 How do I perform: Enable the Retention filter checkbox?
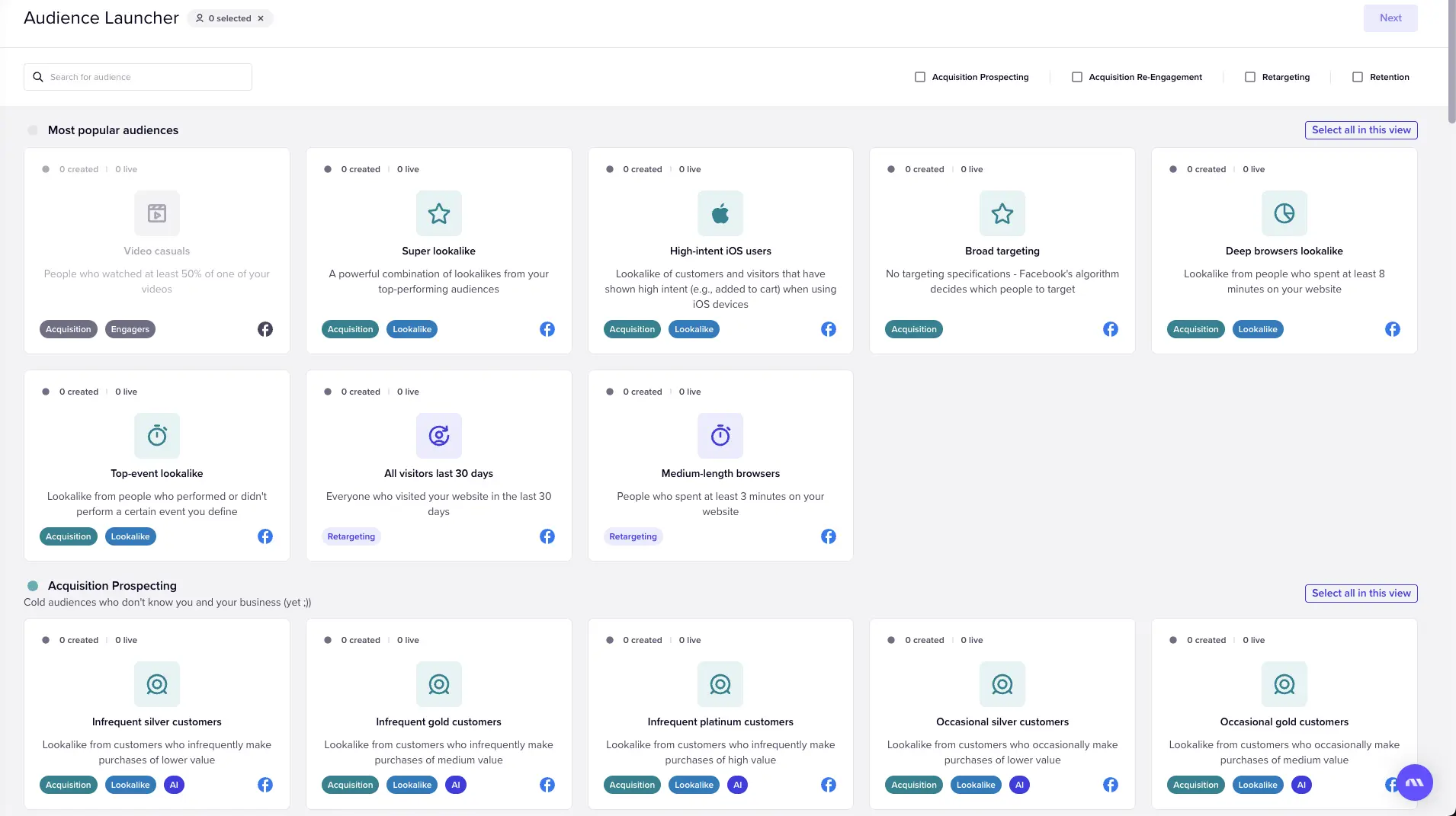pyautogui.click(x=1357, y=76)
